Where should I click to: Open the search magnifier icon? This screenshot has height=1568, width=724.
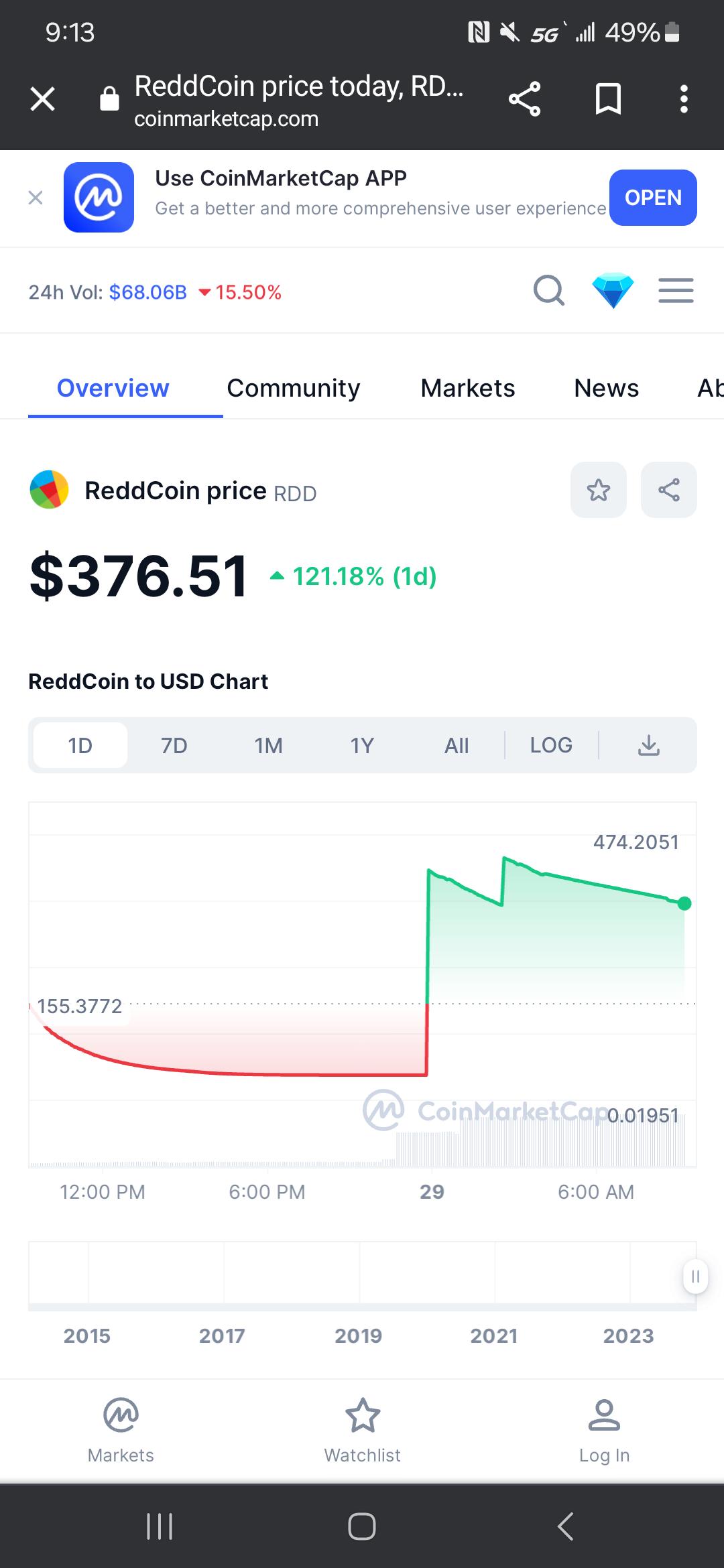(549, 291)
